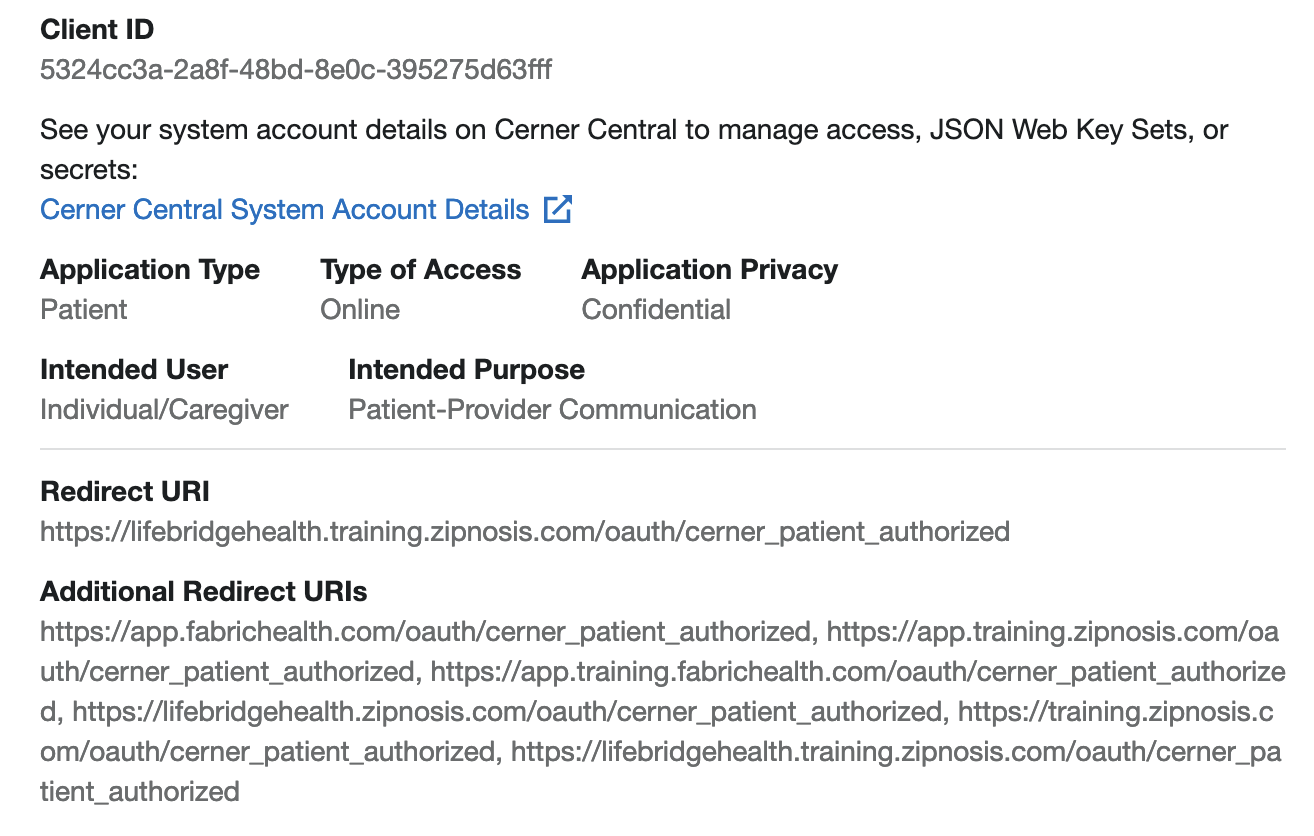Select the Patient-Provider Communication value
Viewport: 1314px width, 836px height.
[x=552, y=410]
